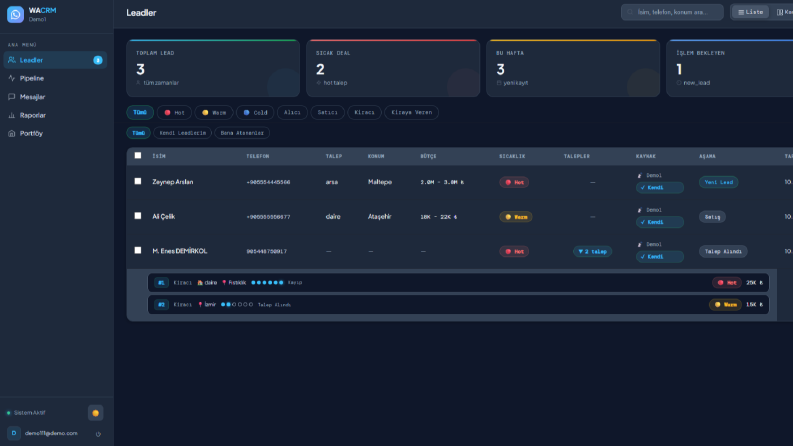Filter by Satıcı type

328,112
